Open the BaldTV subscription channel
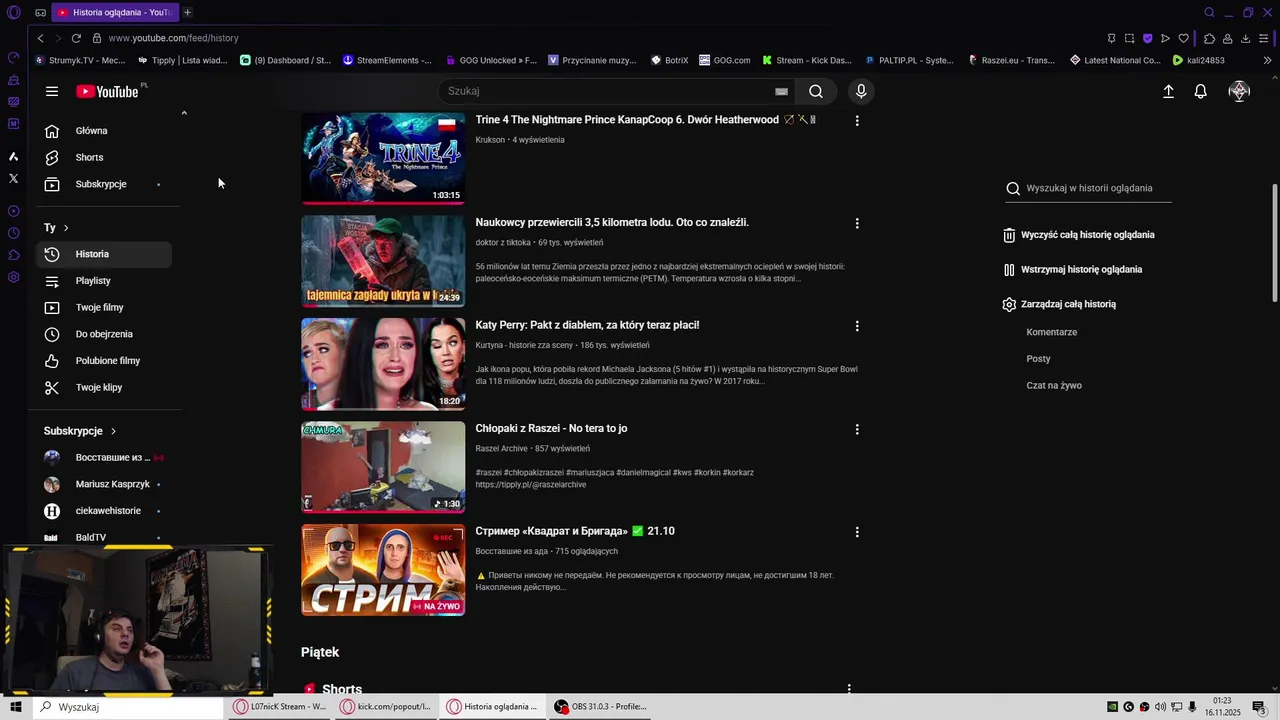The width and height of the screenshot is (1280, 720). (x=104, y=537)
